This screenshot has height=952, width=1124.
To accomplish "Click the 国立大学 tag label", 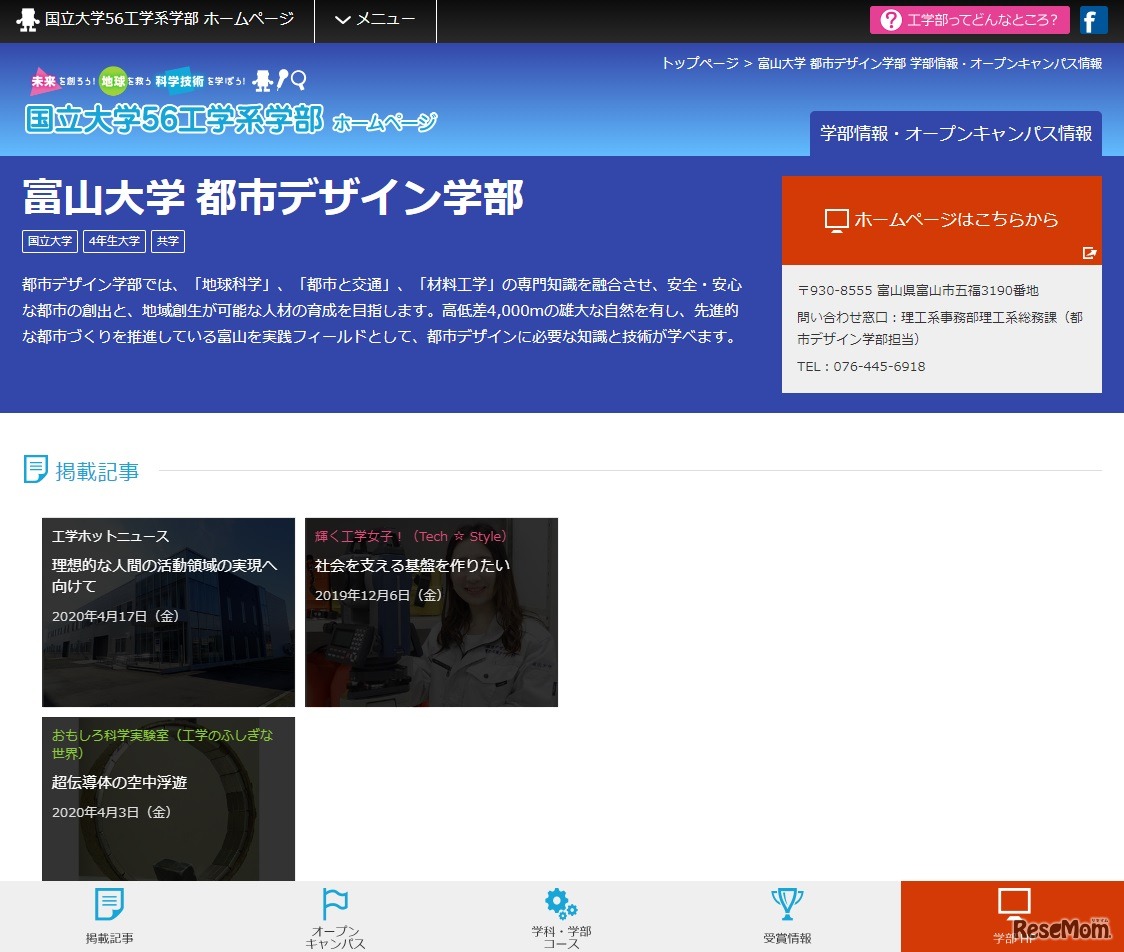I will click(x=50, y=241).
